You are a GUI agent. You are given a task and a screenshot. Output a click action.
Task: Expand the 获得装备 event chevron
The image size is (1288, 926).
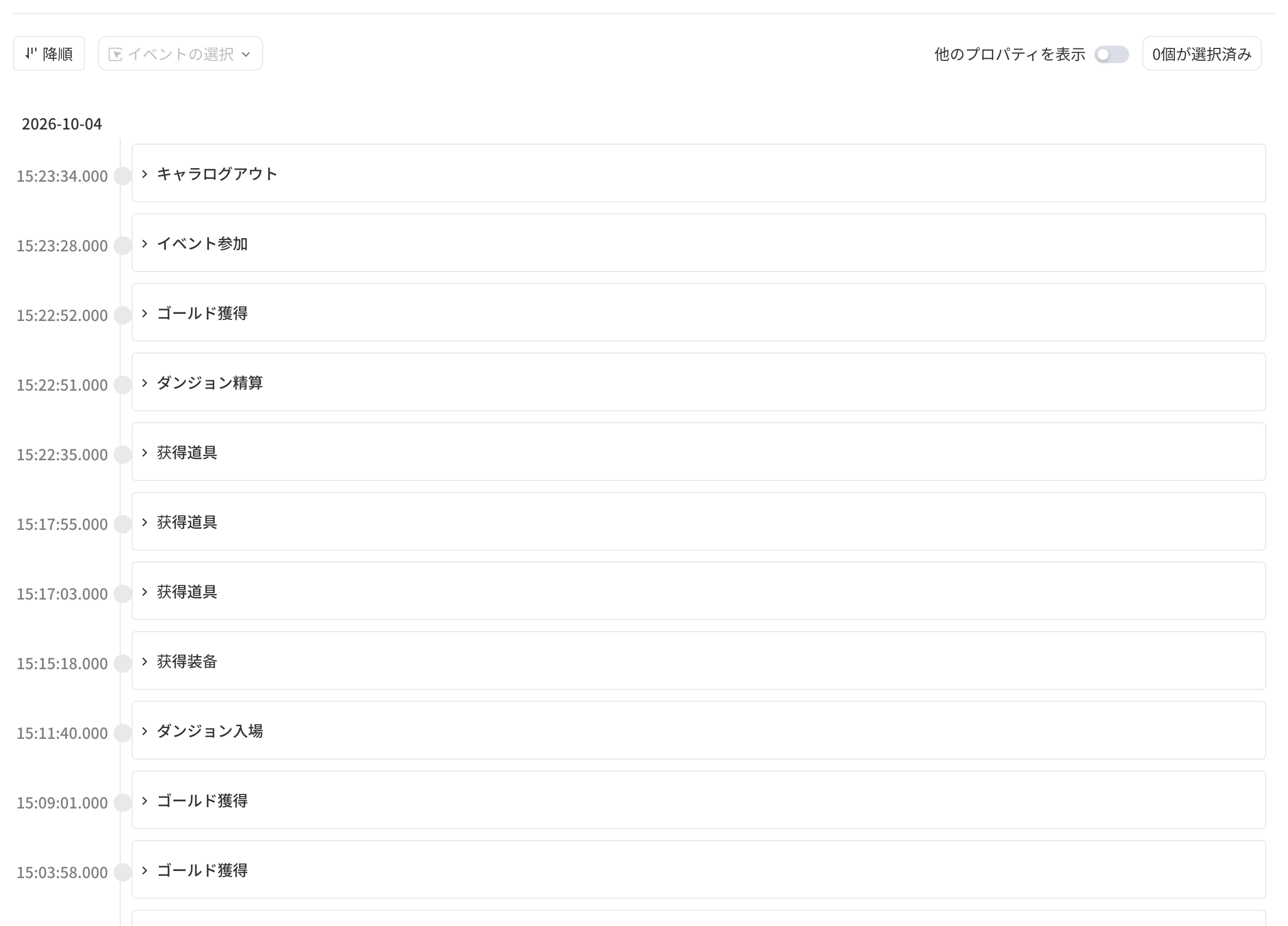145,660
